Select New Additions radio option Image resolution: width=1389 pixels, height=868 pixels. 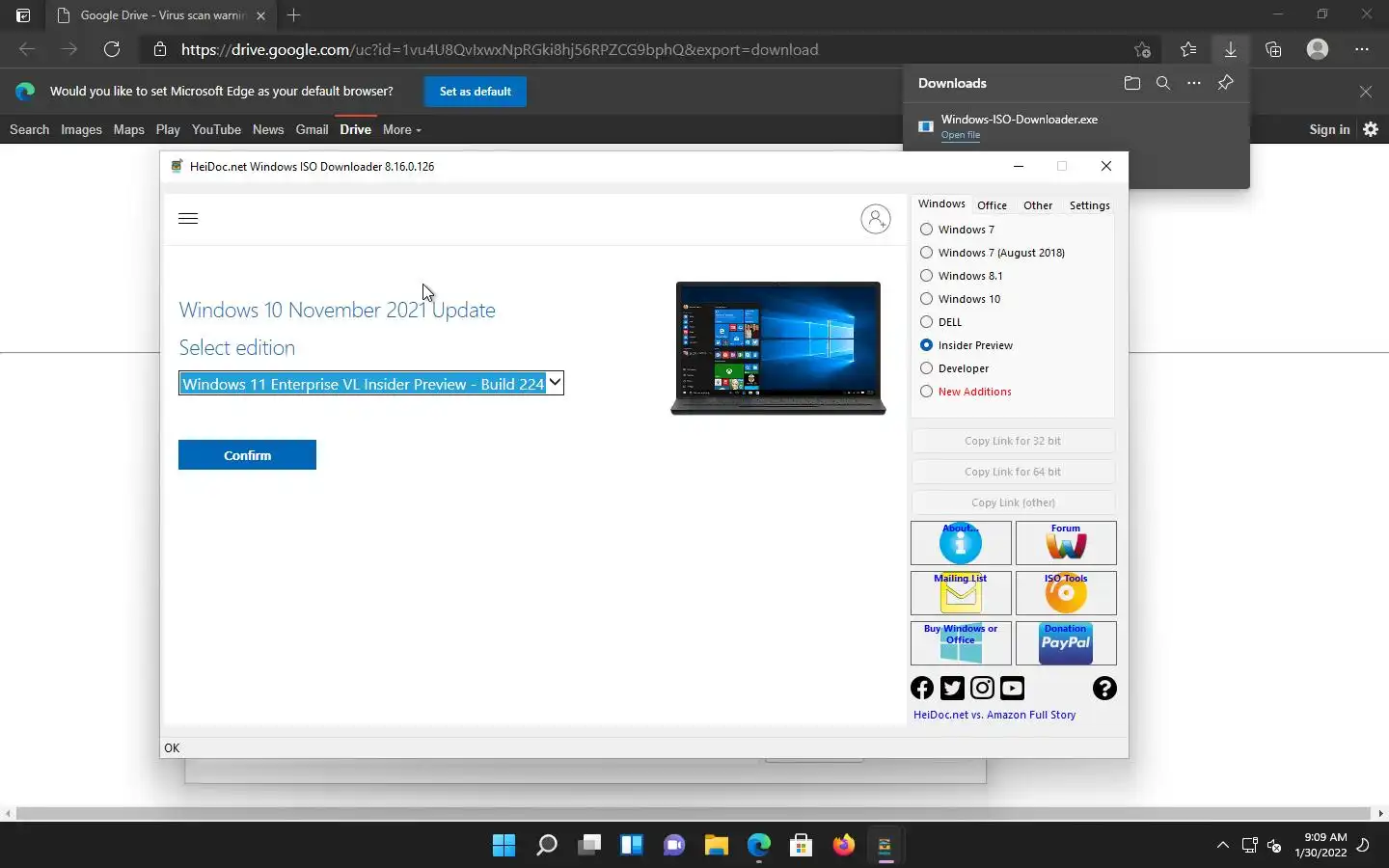pos(966,392)
